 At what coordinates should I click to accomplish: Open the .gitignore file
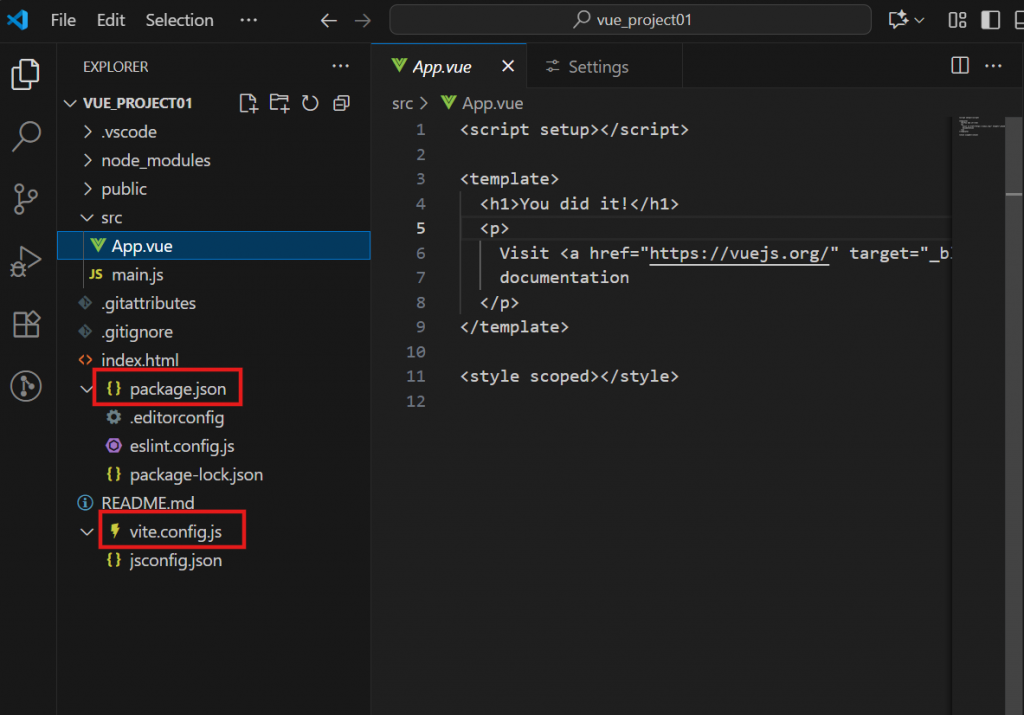(214, 332)
